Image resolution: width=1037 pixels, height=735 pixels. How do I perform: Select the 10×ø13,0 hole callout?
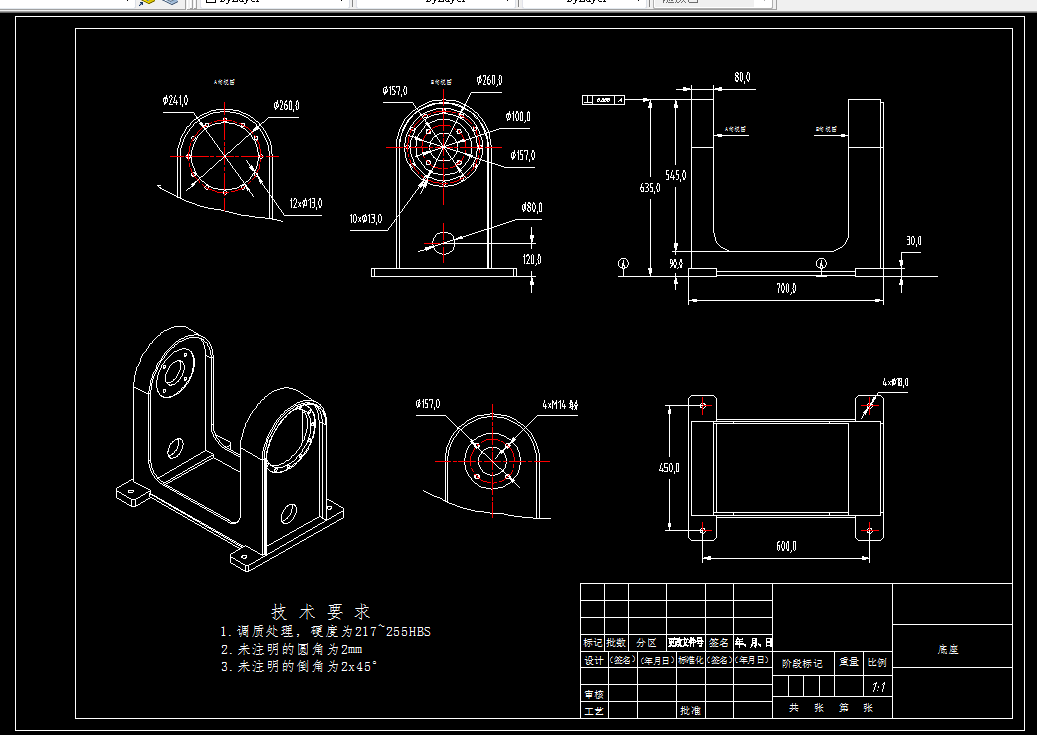(365, 219)
